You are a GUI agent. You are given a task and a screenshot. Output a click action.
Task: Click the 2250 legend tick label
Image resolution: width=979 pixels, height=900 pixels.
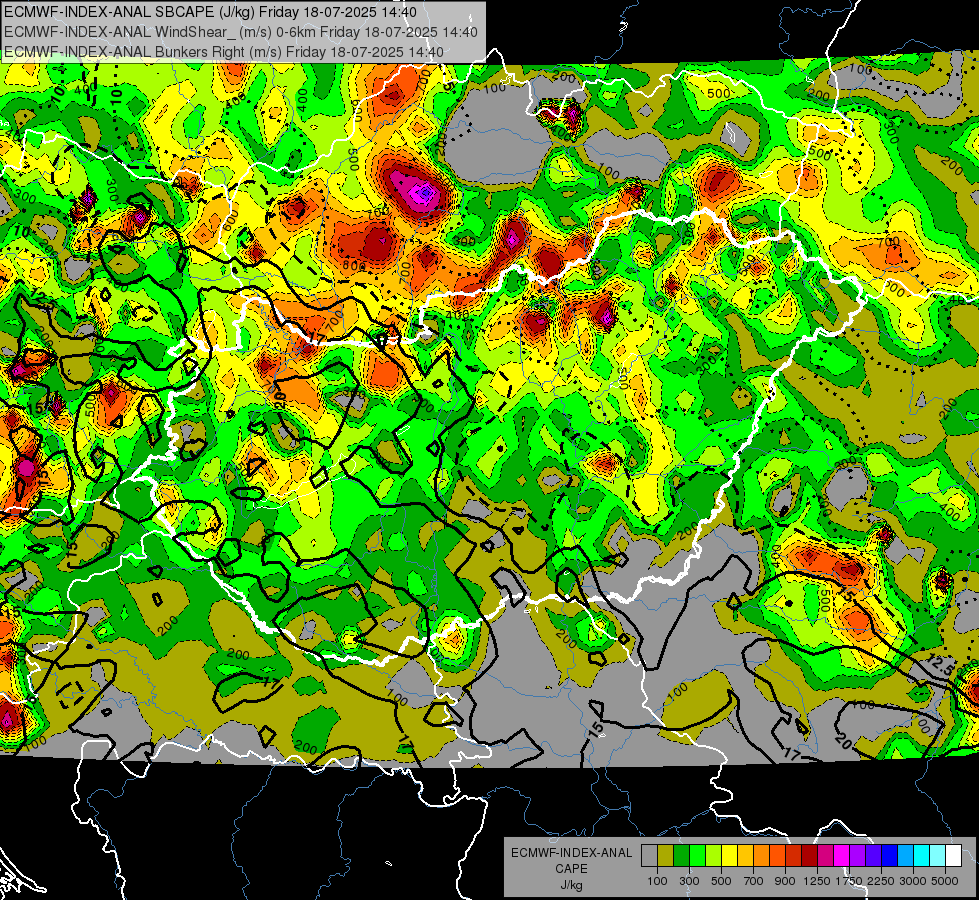click(881, 881)
